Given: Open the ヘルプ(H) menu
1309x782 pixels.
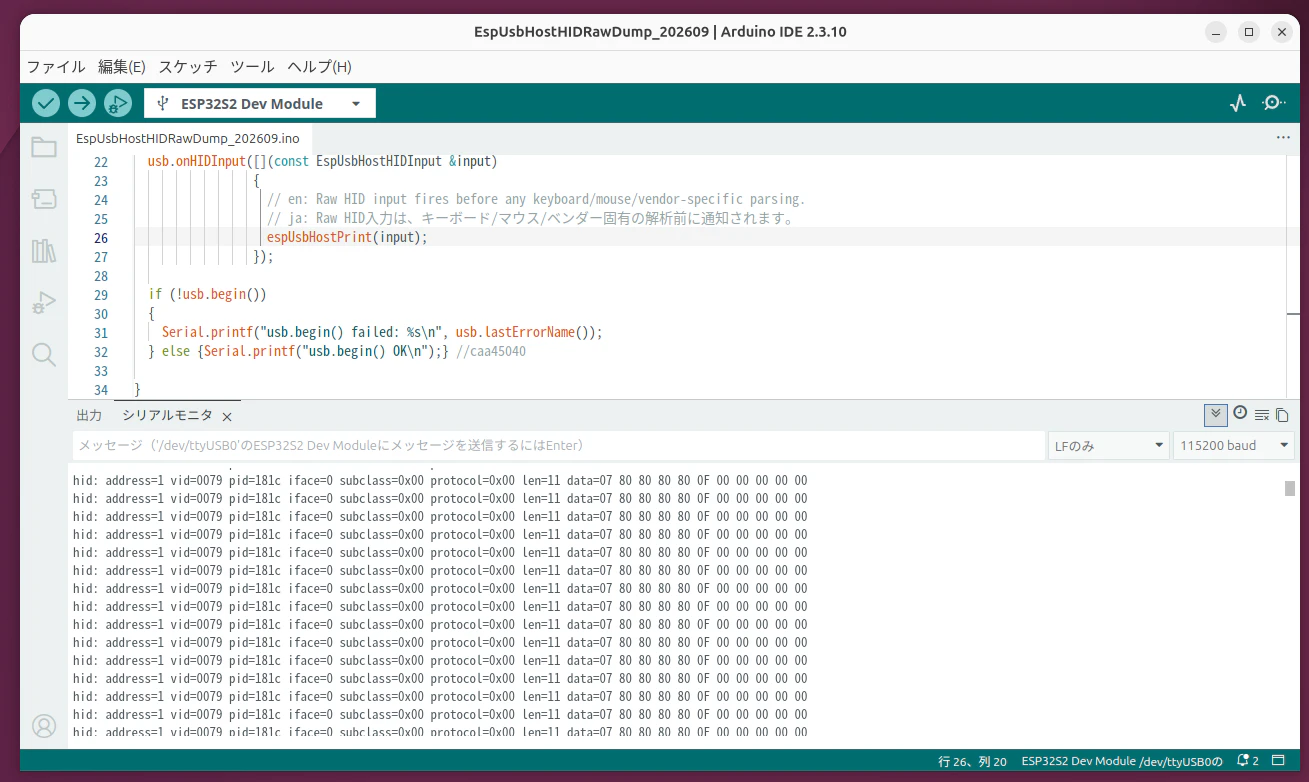Looking at the screenshot, I should click(319, 67).
